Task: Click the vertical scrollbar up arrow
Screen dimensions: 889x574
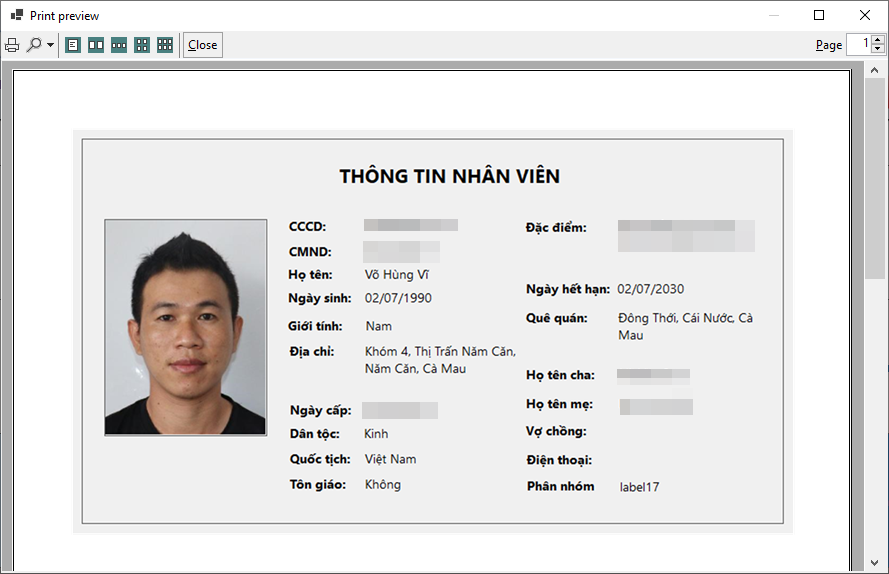Action: [874, 69]
